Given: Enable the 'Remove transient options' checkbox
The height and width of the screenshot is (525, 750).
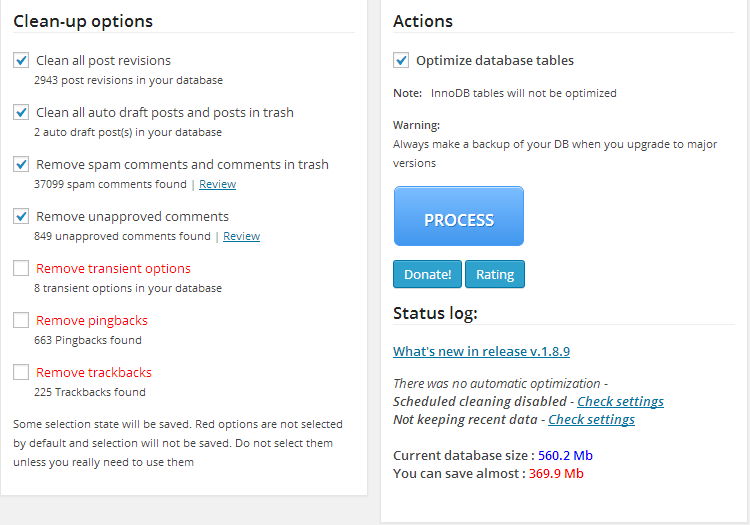Looking at the screenshot, I should (21, 268).
